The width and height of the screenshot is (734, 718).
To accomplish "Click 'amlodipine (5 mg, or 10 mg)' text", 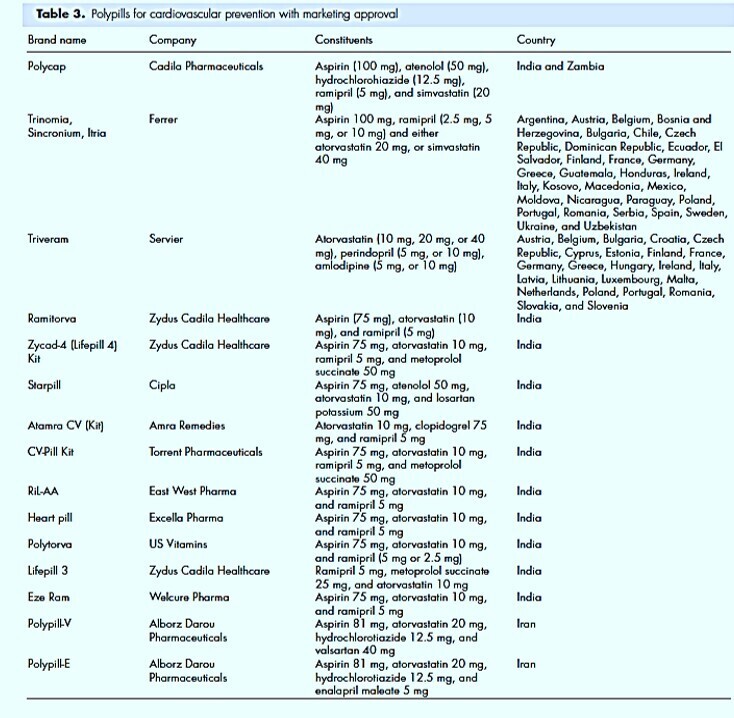I will tap(386, 266).
